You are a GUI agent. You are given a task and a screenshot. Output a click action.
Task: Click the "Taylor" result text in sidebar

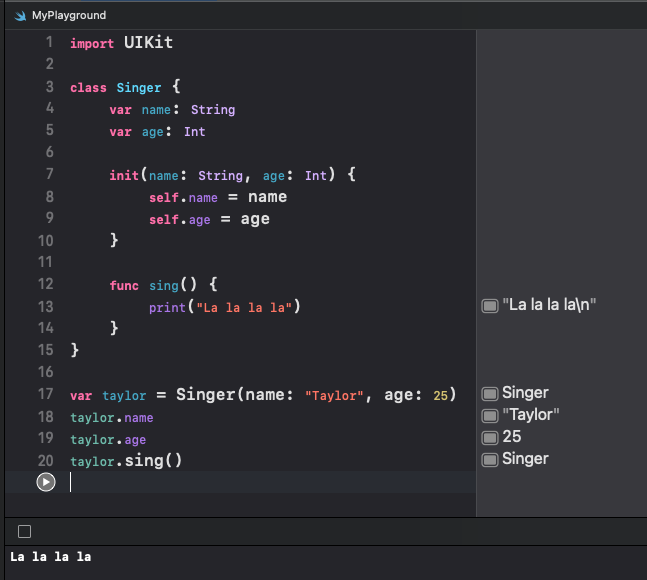(531, 415)
